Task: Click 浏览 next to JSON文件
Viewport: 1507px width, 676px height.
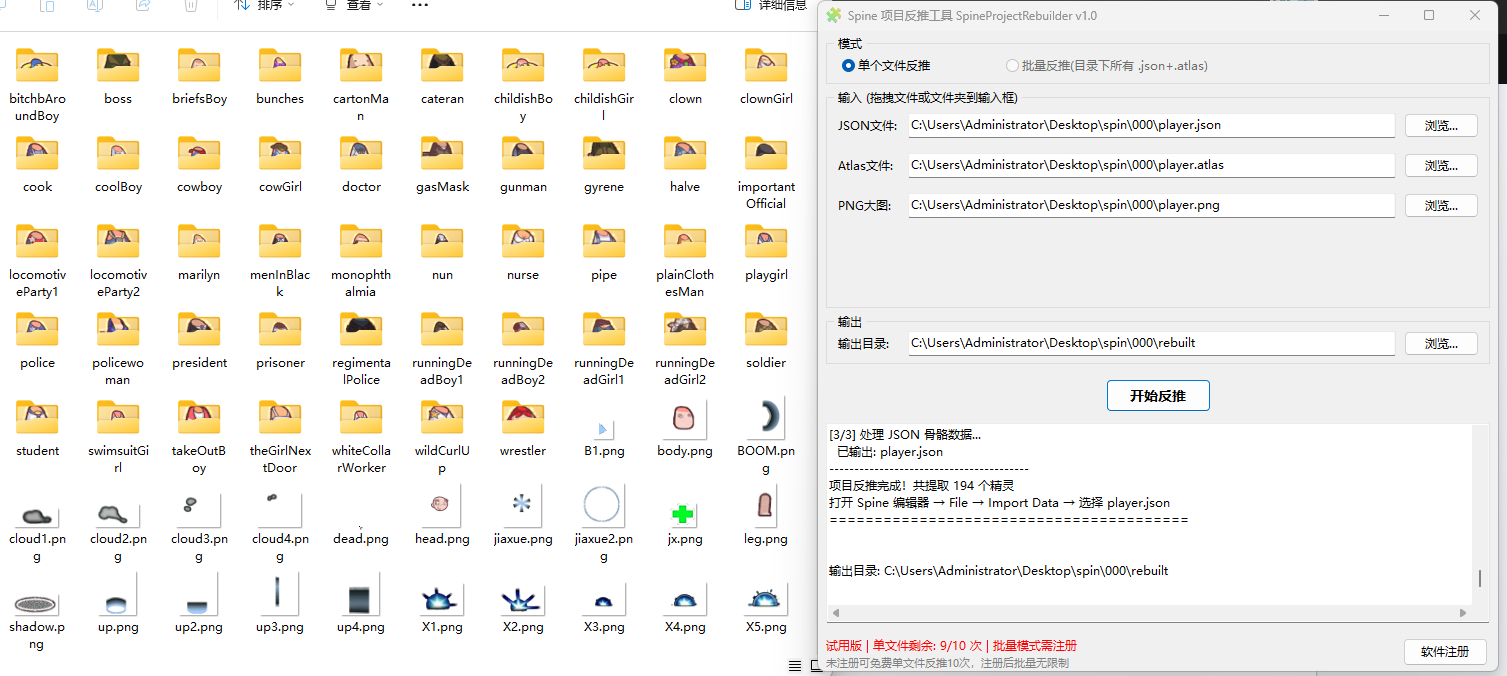Action: click(x=1441, y=126)
